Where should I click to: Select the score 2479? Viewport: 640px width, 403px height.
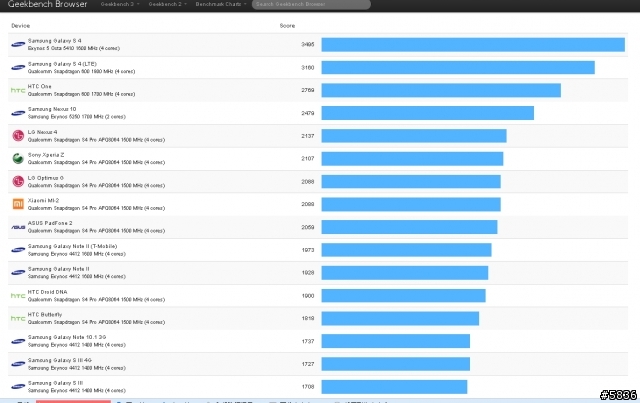308,113
